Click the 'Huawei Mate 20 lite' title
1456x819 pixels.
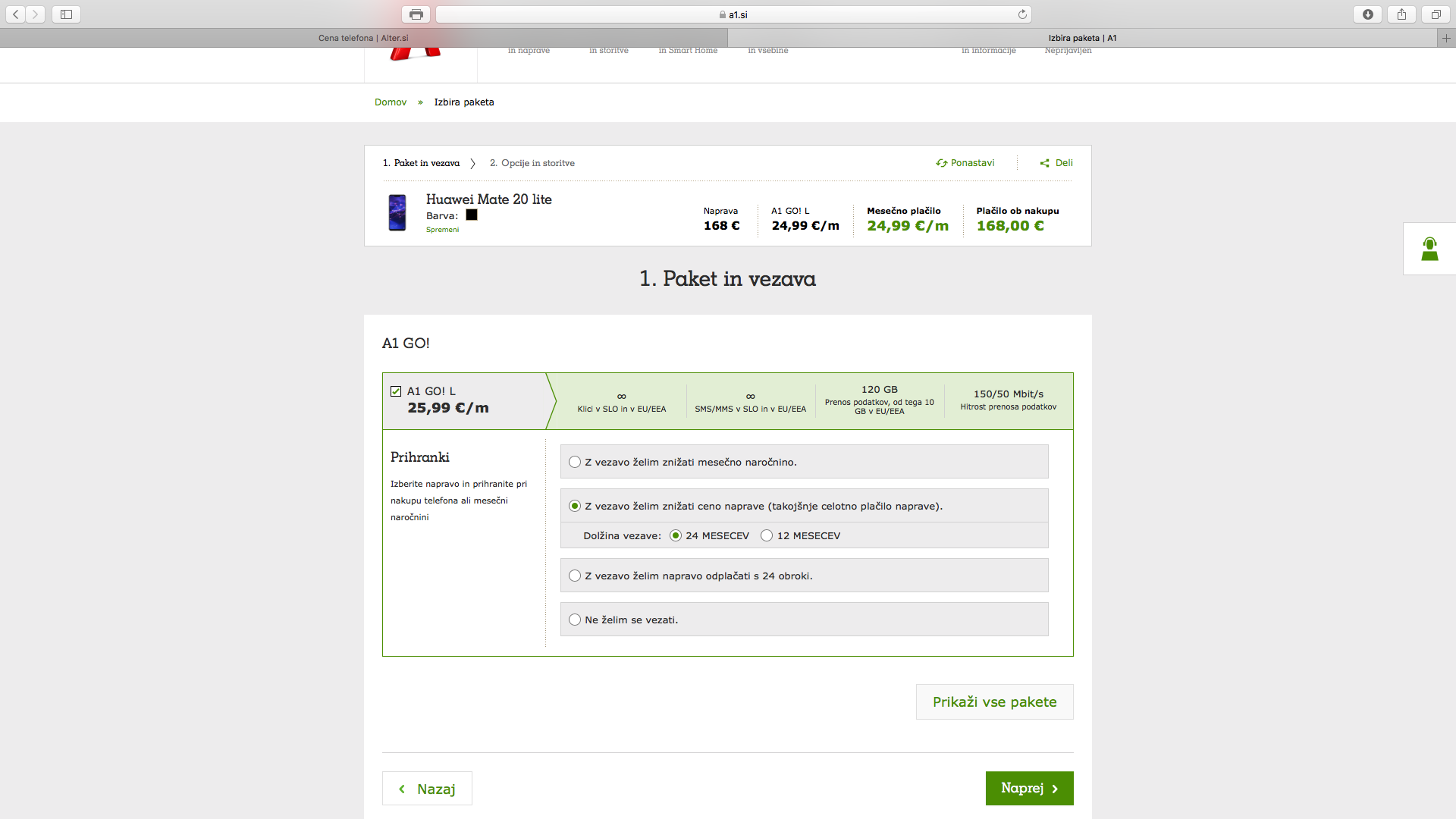[x=489, y=199]
